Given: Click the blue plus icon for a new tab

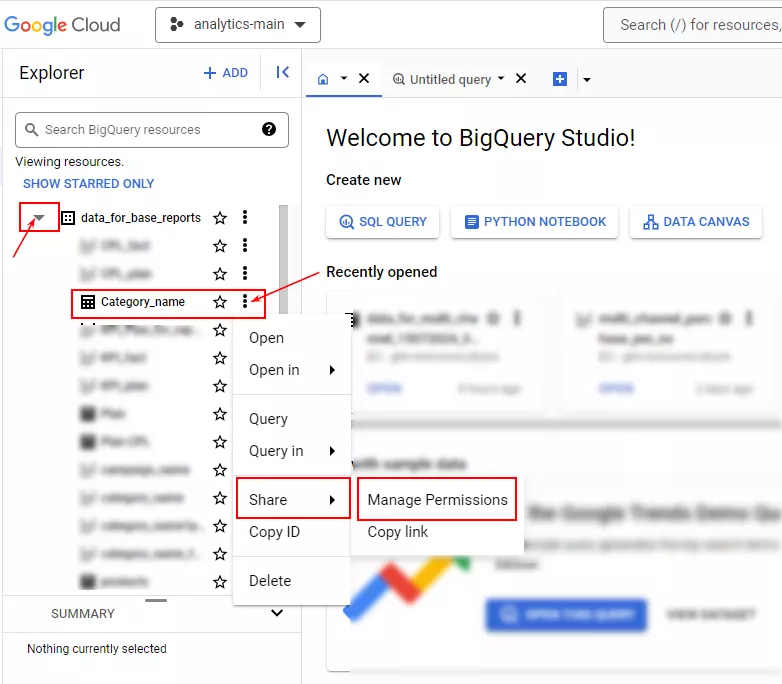Looking at the screenshot, I should click(x=560, y=79).
